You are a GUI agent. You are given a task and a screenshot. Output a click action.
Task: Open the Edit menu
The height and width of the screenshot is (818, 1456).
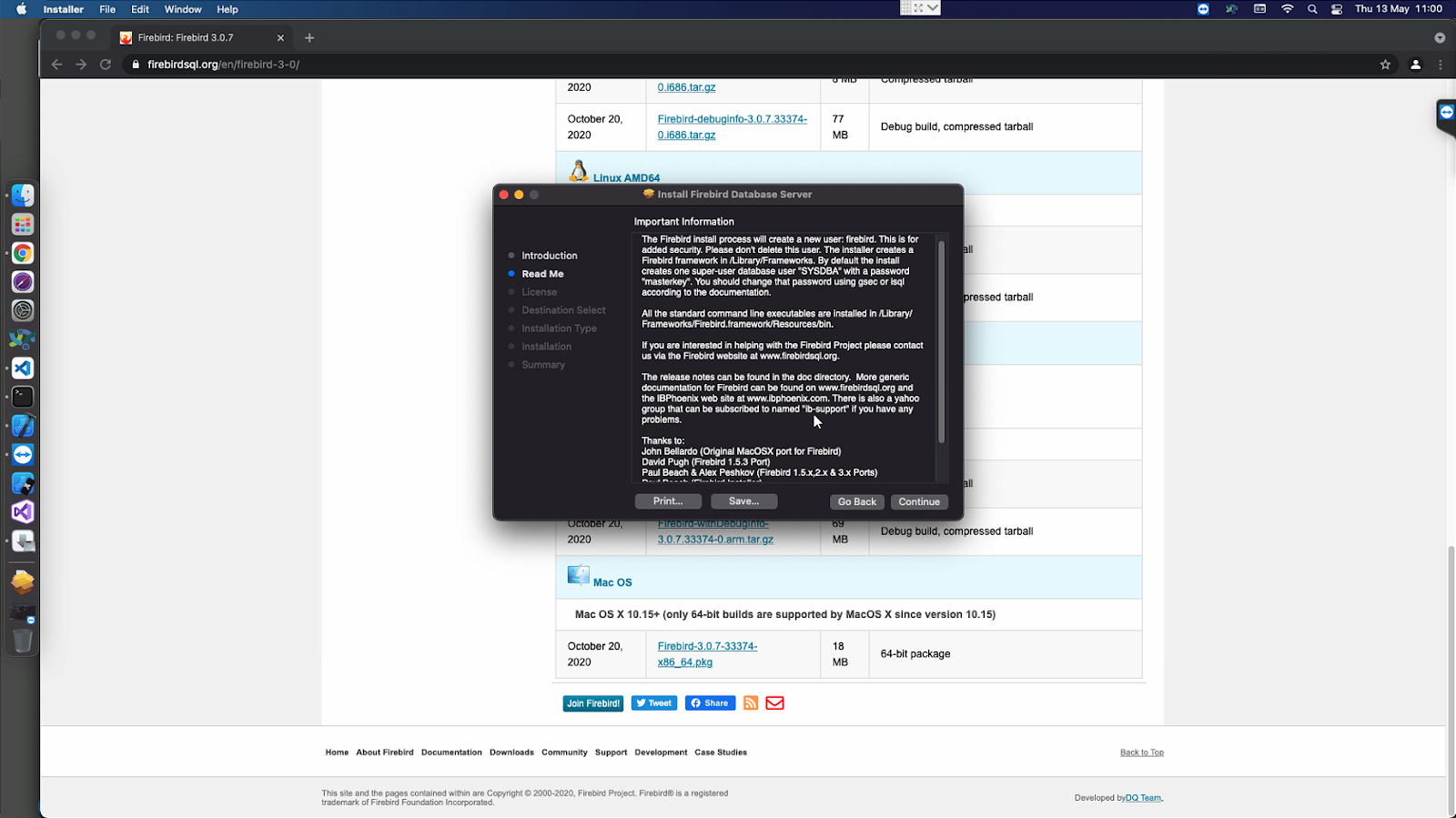[x=140, y=9]
